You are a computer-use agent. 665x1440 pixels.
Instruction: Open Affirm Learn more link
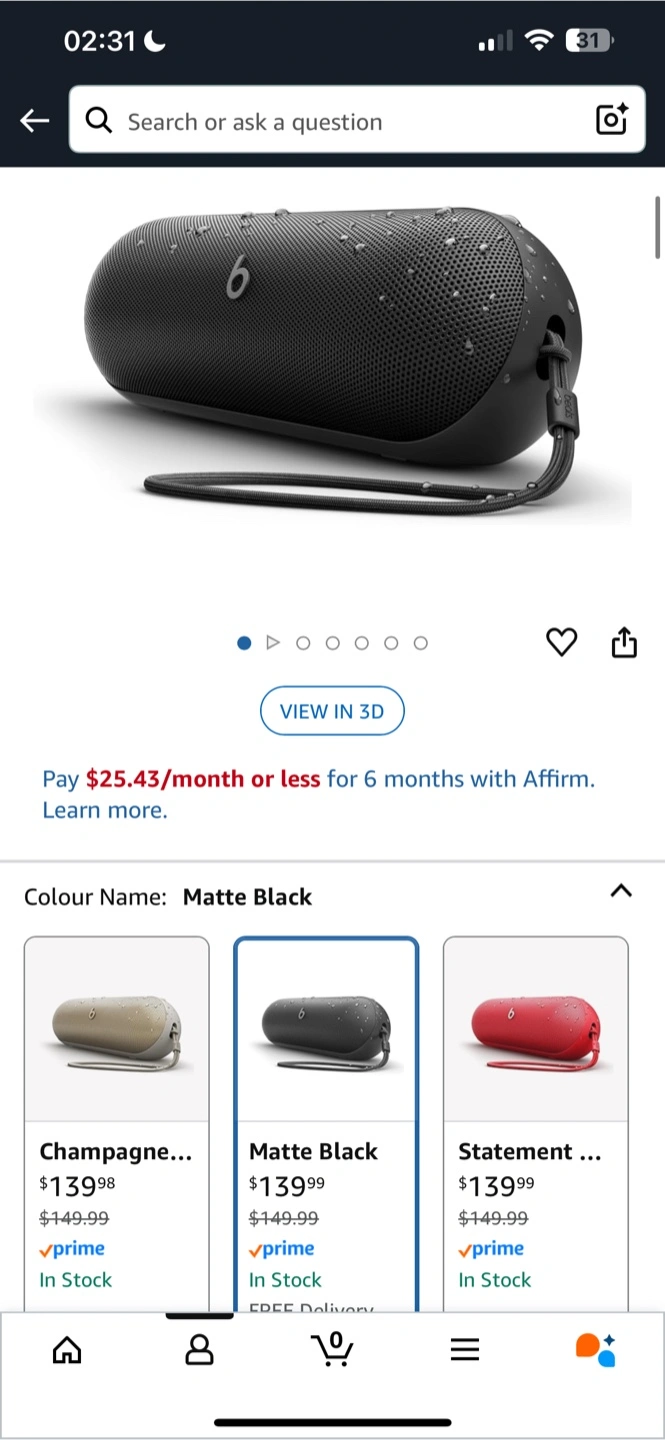[x=105, y=811]
